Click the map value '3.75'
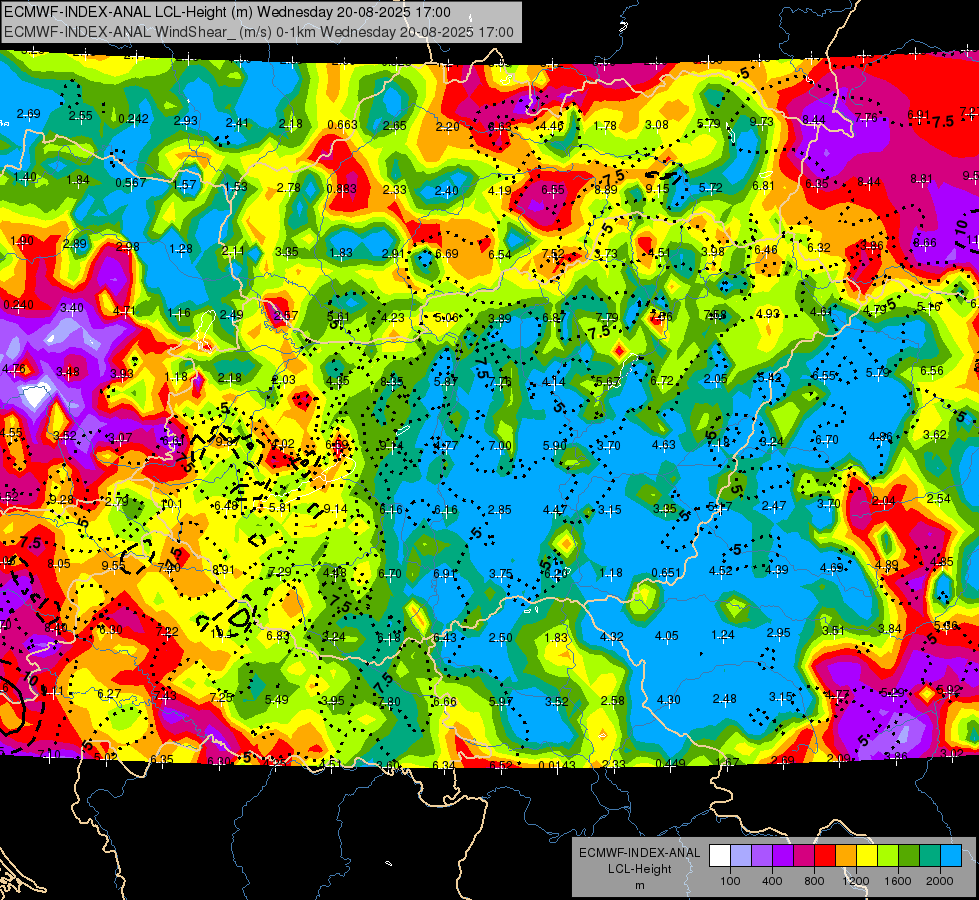Image resolution: width=979 pixels, height=900 pixels. pyautogui.click(x=501, y=573)
